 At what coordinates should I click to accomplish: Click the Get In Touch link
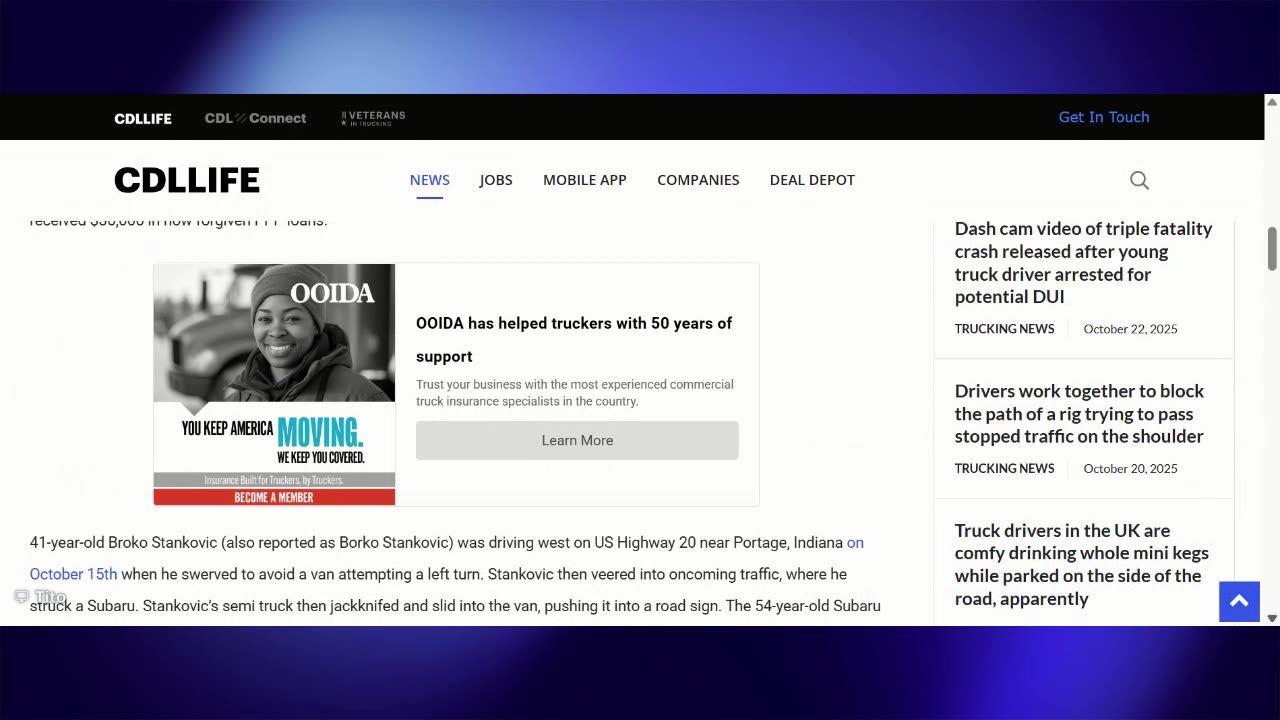coord(1104,117)
